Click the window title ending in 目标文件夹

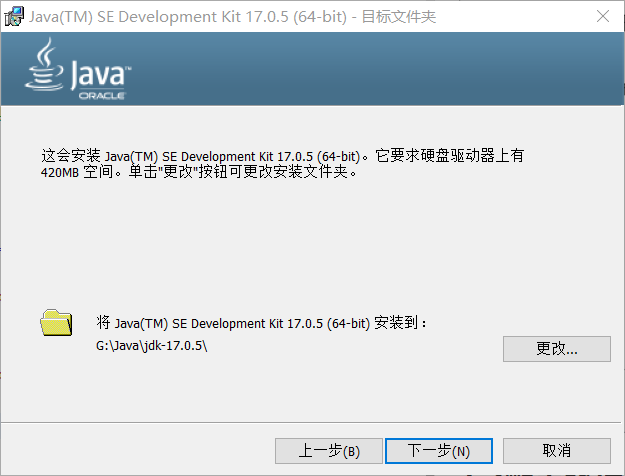(232, 17)
